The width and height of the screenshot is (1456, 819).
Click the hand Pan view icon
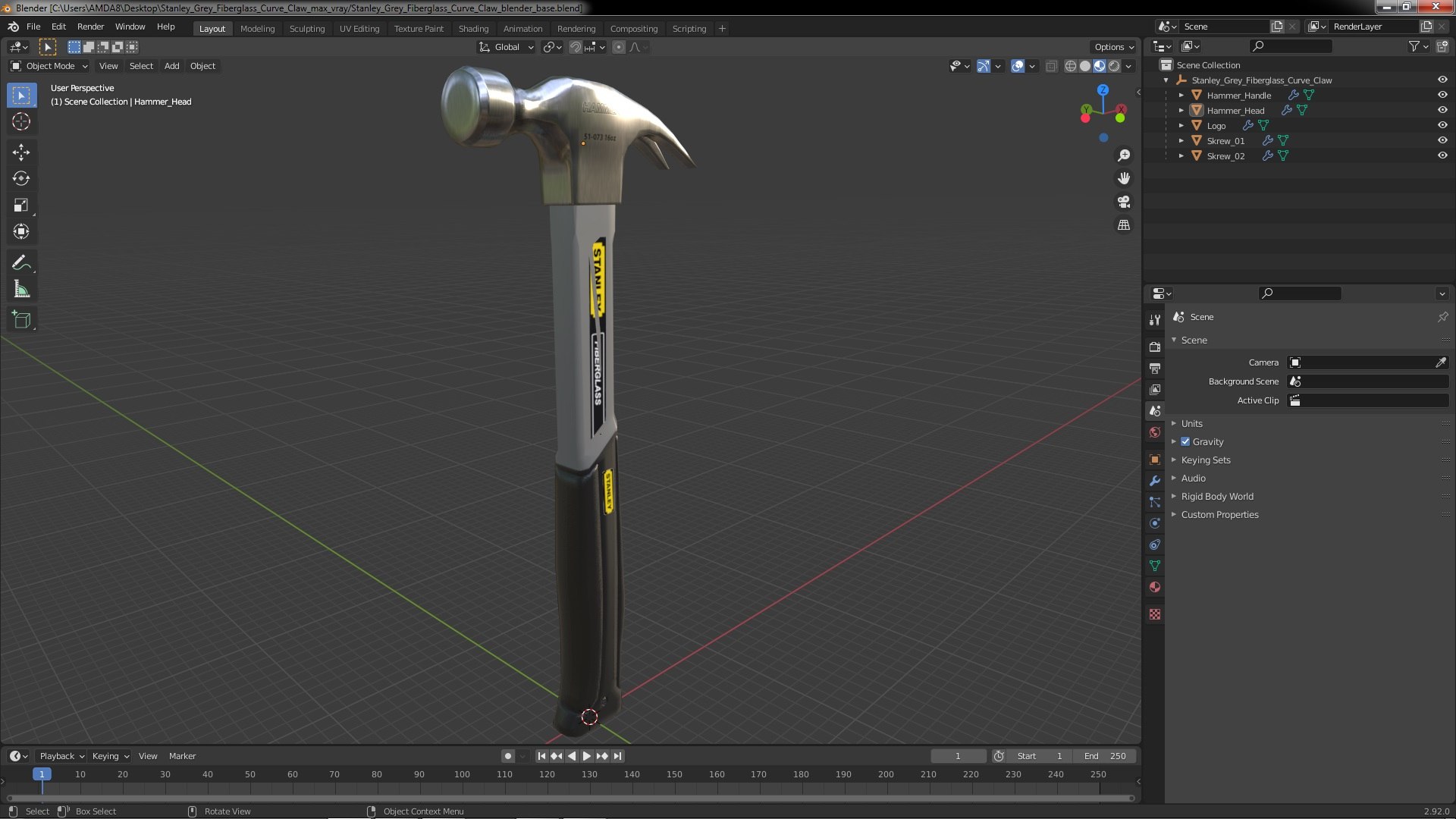[x=1124, y=178]
